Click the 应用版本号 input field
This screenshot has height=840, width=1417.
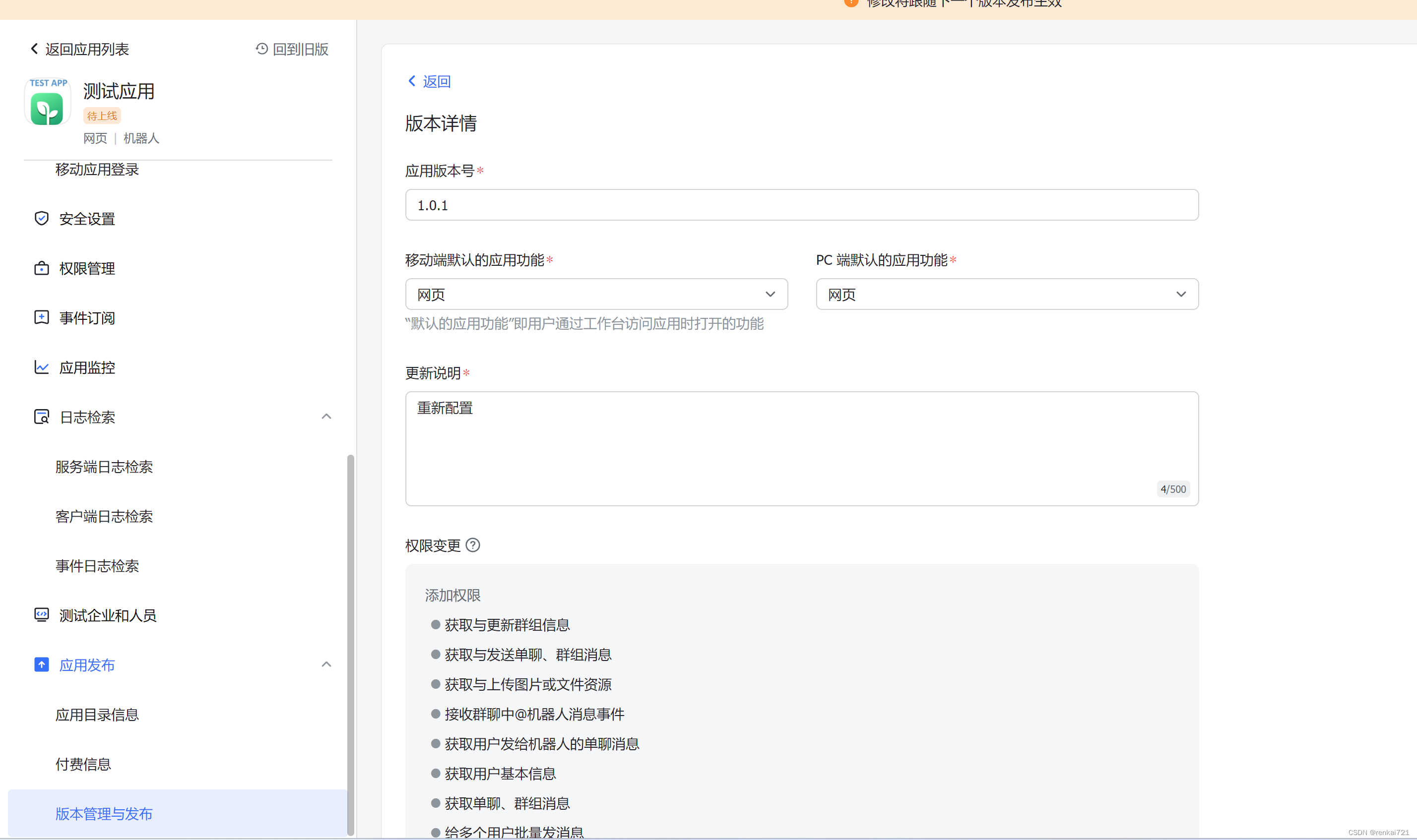point(801,205)
